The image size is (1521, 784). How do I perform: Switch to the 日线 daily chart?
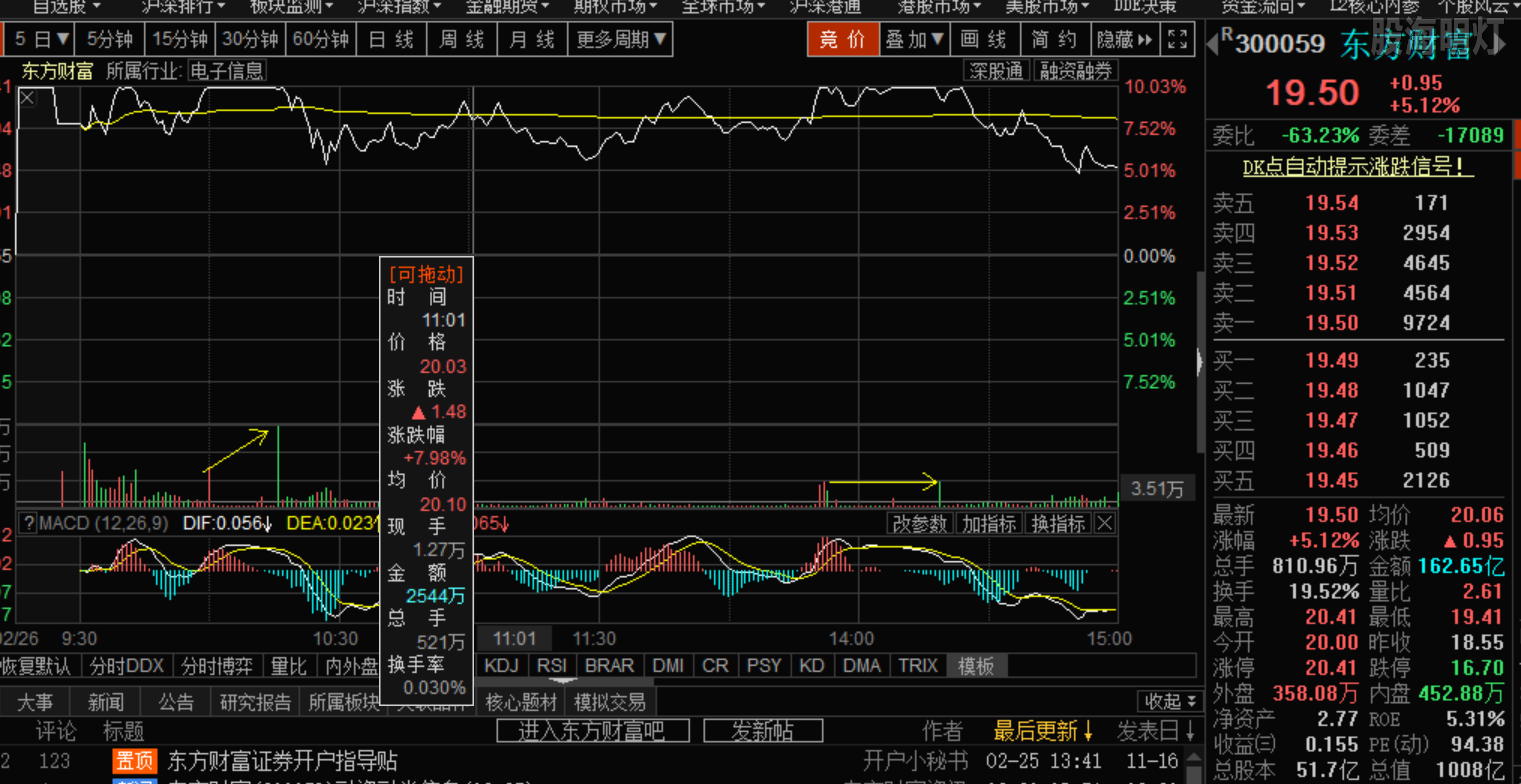pos(391,41)
